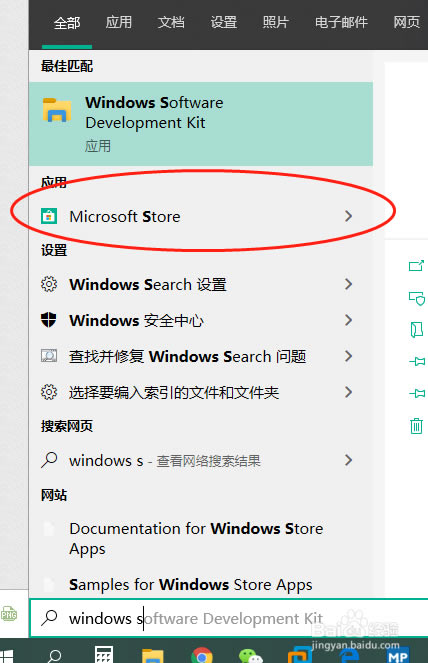The image size is (428, 663).
Task: Expand the Microsoft Store result arrow
Action: tap(348, 216)
